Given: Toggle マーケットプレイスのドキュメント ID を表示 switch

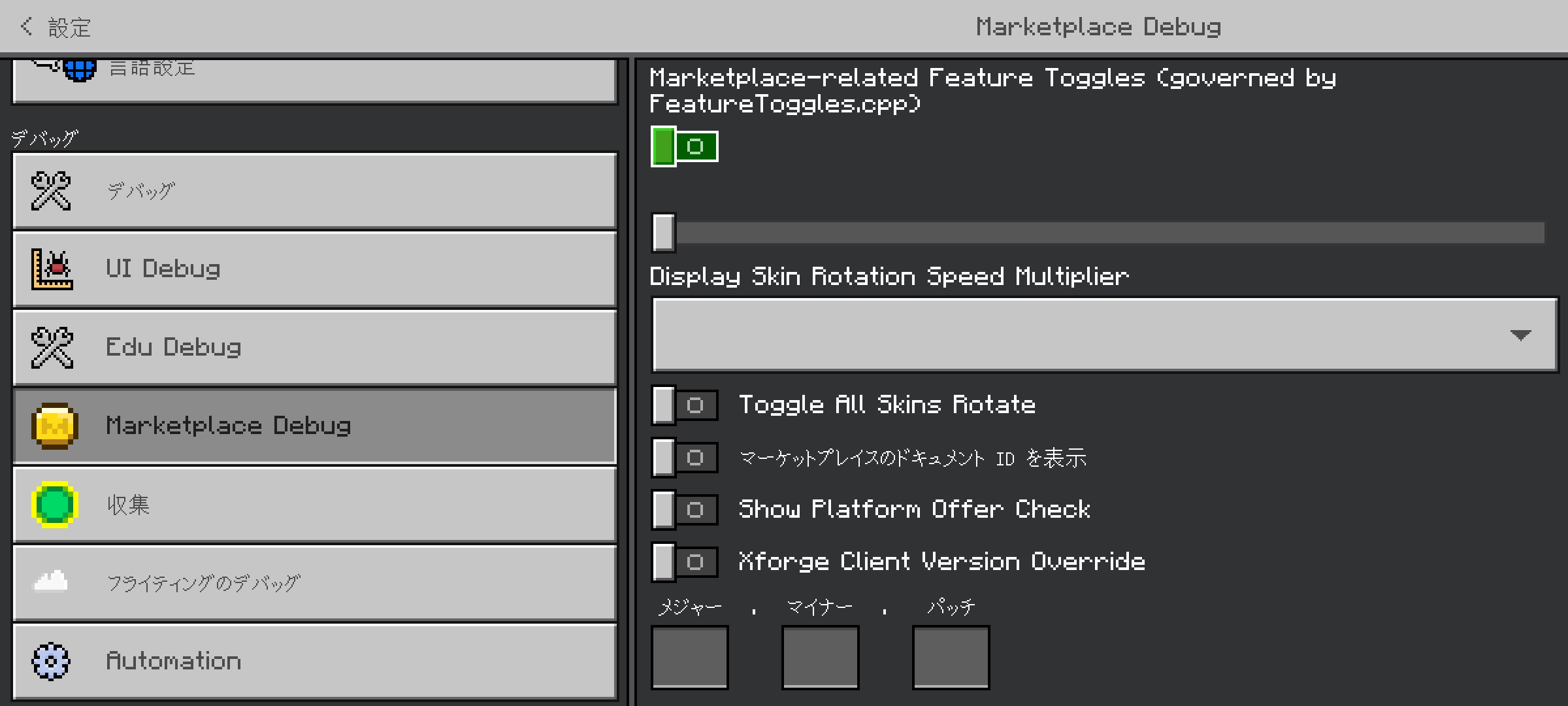Looking at the screenshot, I should coord(684,458).
